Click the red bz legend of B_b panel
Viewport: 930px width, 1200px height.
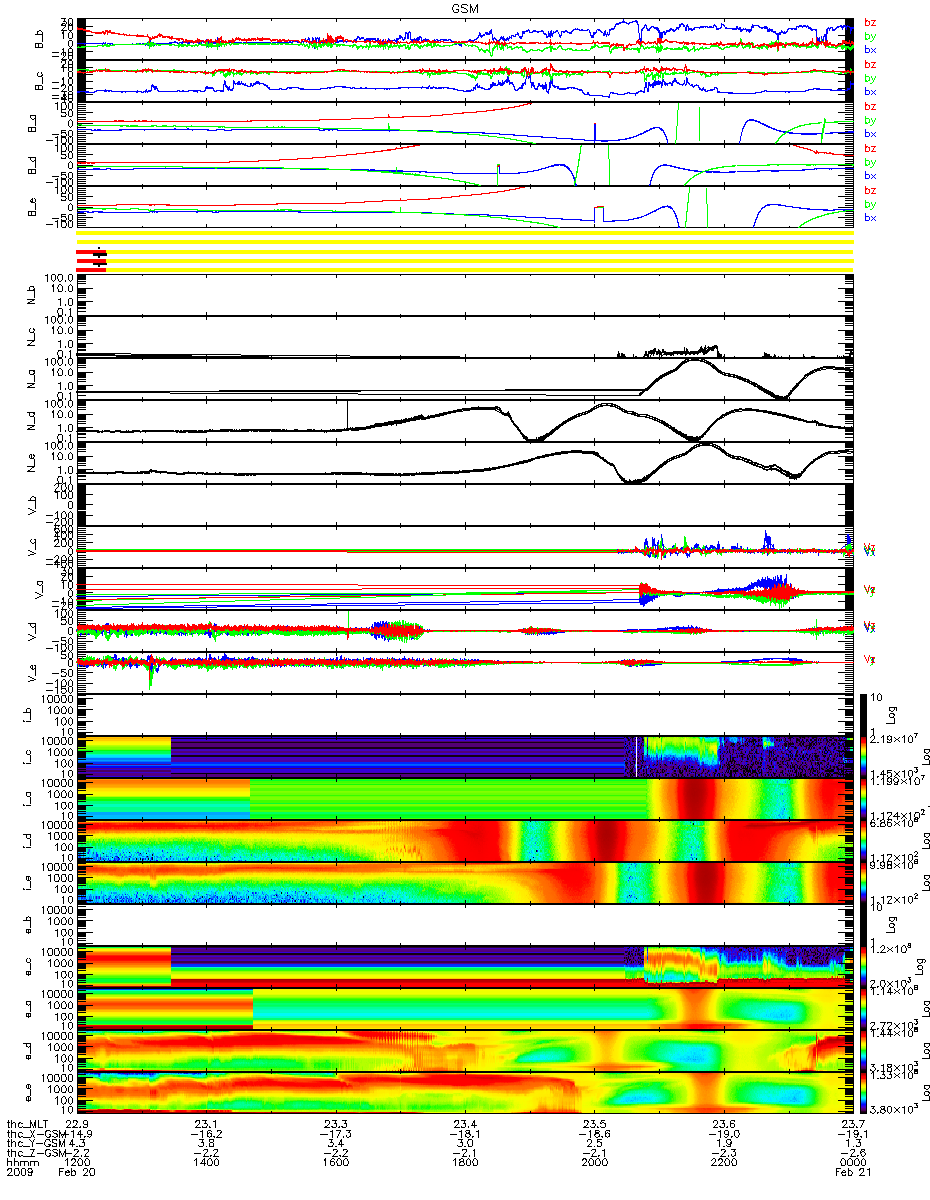(870, 22)
